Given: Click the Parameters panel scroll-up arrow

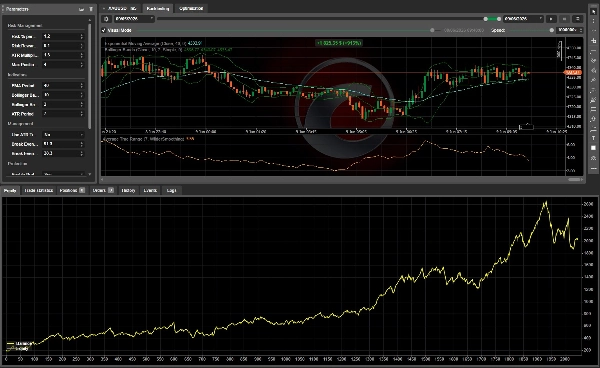Looking at the screenshot, I should pos(90,19).
